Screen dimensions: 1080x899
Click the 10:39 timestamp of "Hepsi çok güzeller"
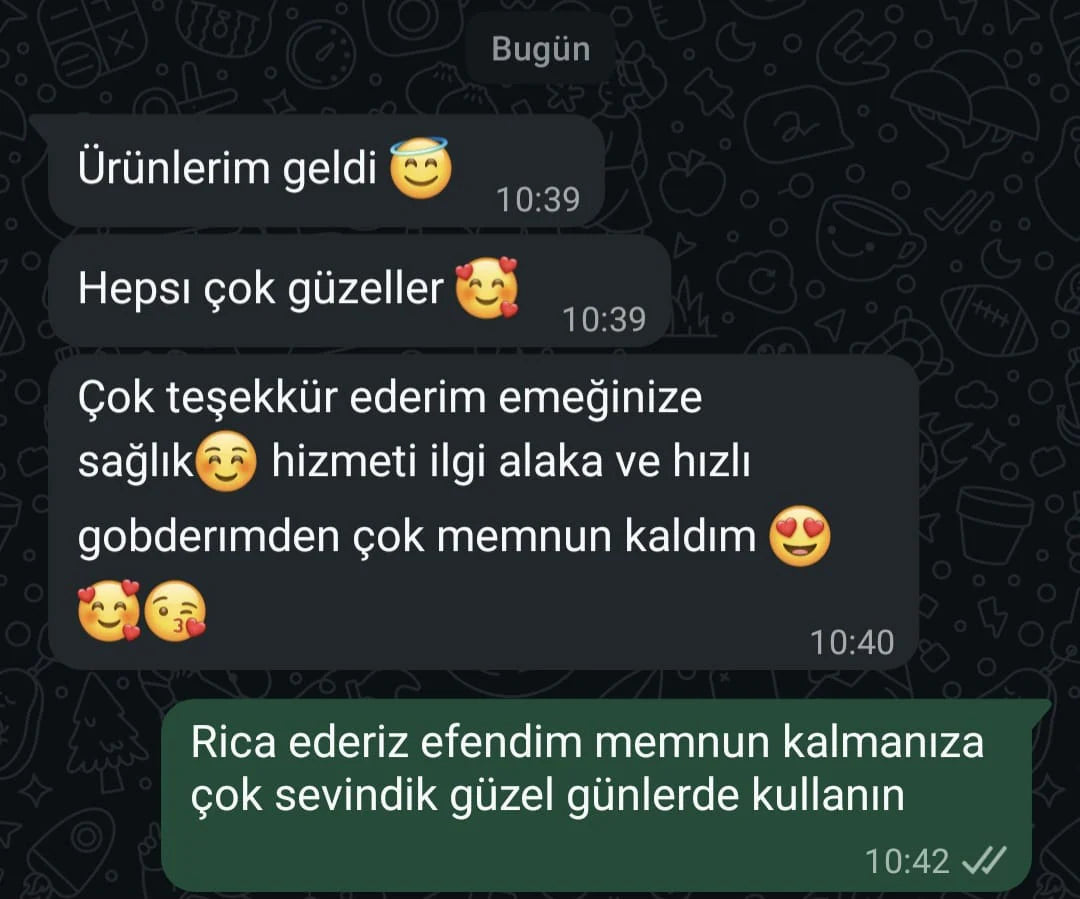604,319
